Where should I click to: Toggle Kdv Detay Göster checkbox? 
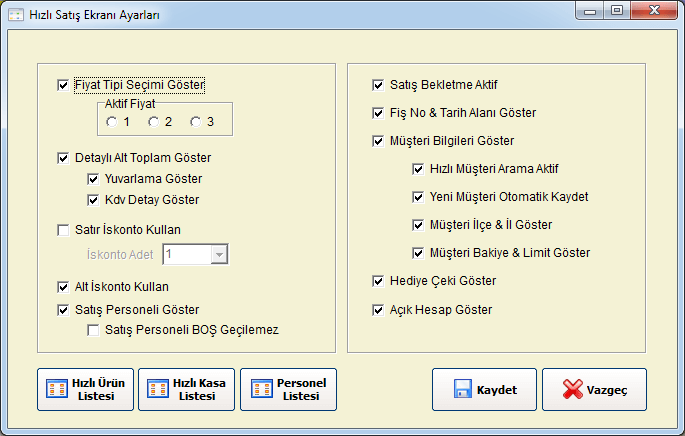pos(93,200)
